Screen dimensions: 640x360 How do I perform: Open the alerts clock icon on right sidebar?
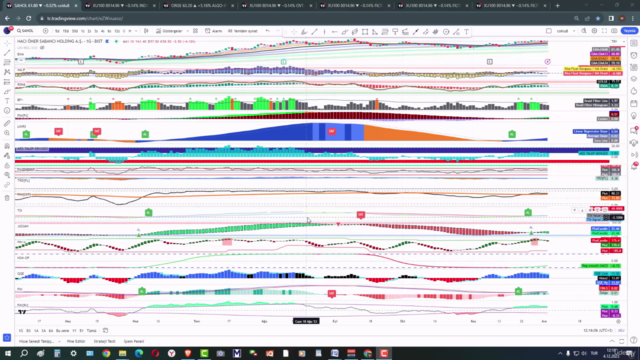coord(633,55)
